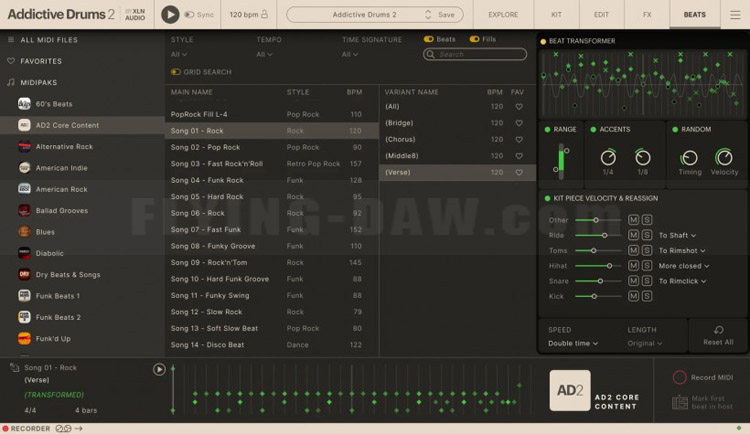Open the preset selector arrows
This screenshot has height=434, width=750.
point(428,15)
